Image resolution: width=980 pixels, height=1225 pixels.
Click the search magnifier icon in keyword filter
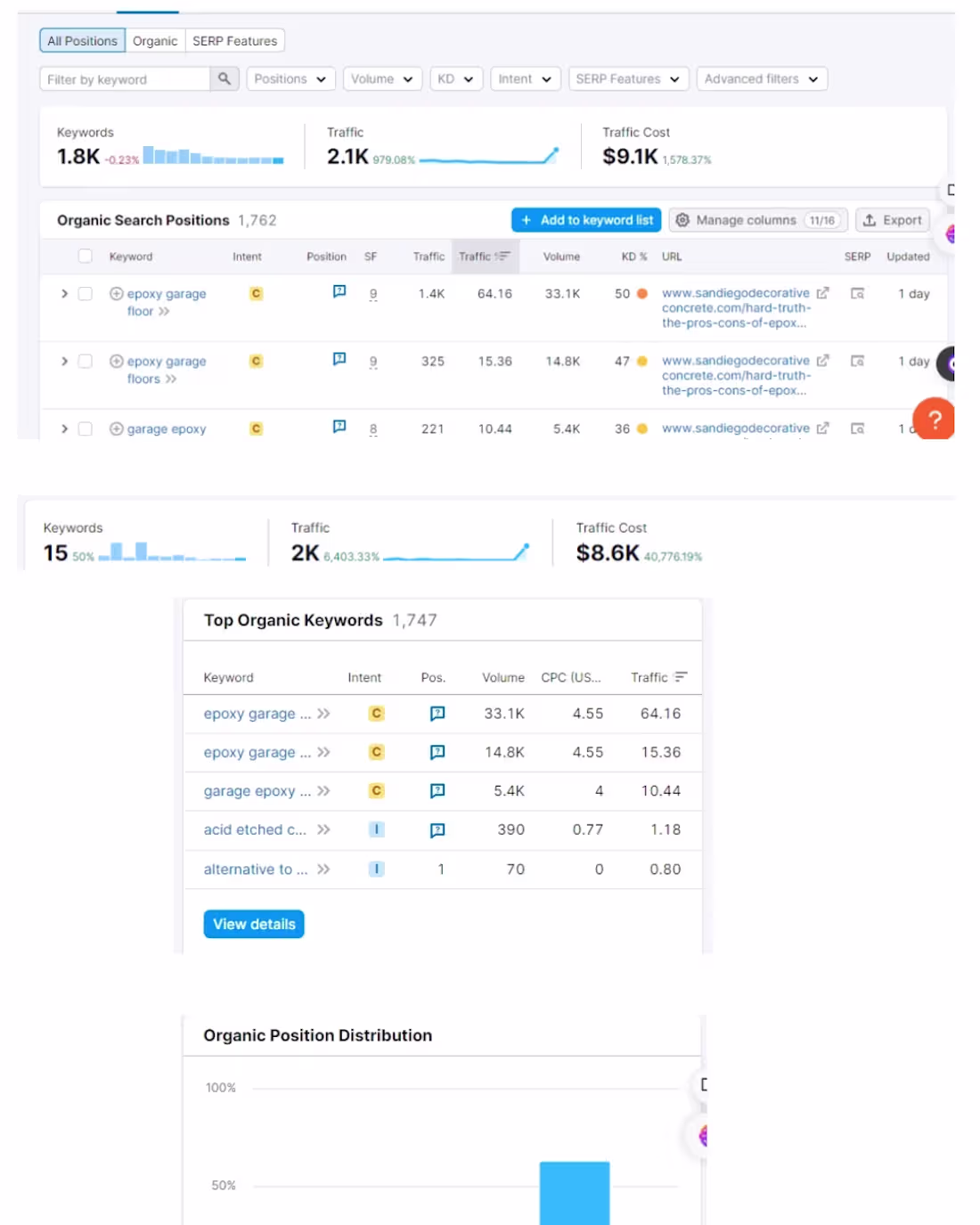(x=225, y=78)
